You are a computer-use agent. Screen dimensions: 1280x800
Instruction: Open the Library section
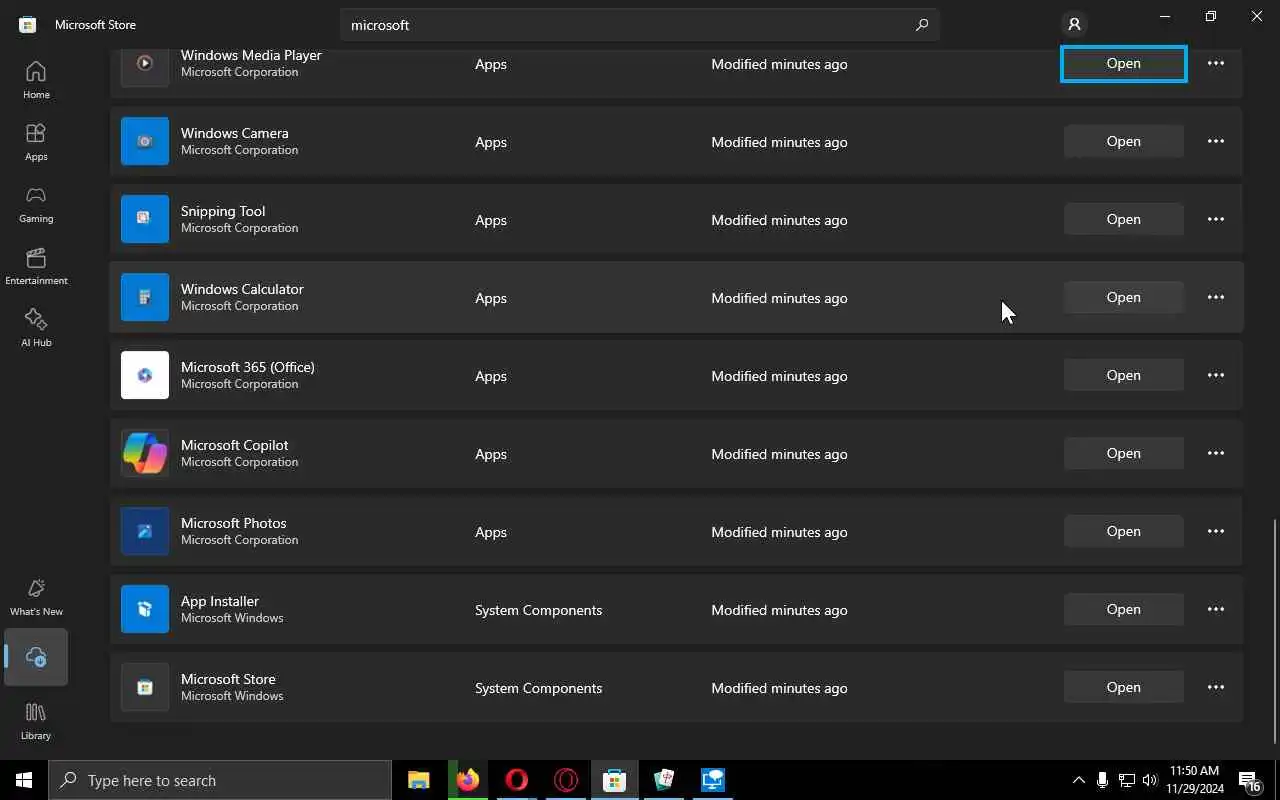tap(36, 721)
